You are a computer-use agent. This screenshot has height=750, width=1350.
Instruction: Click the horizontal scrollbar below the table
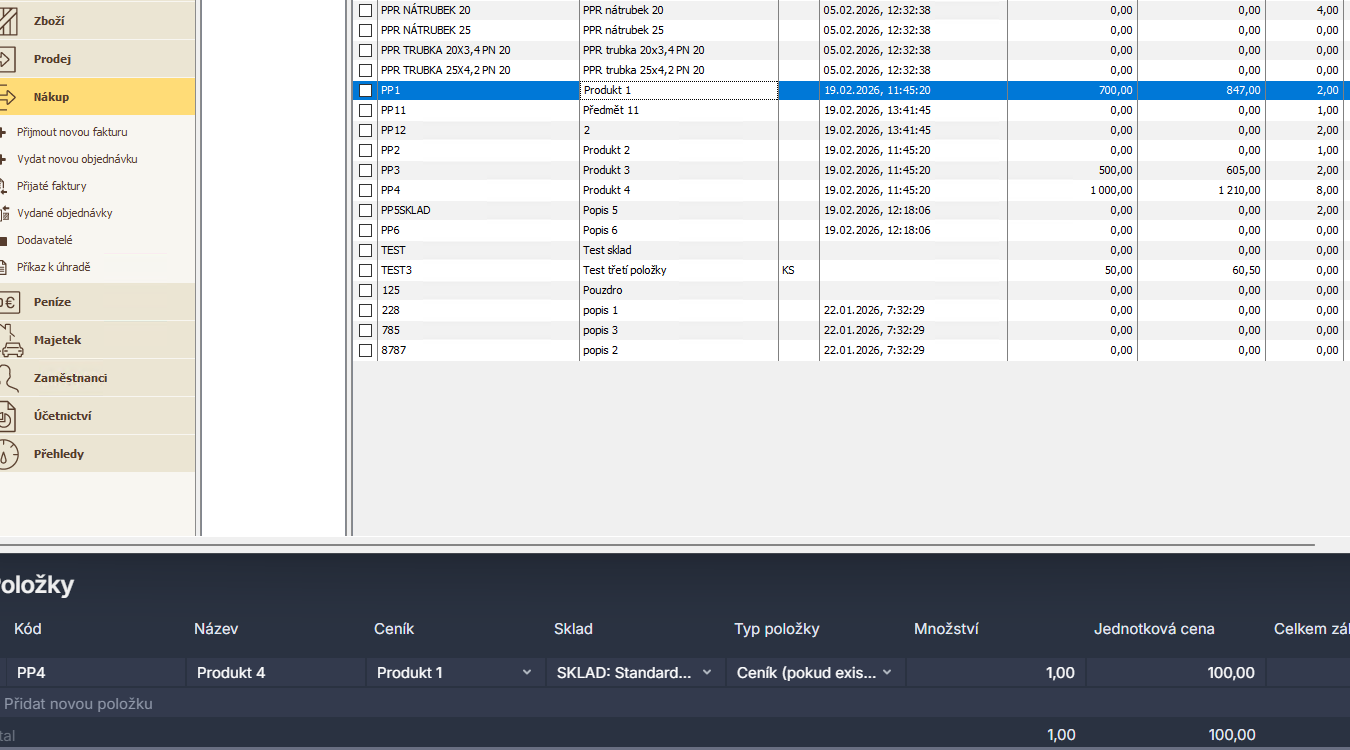657,545
